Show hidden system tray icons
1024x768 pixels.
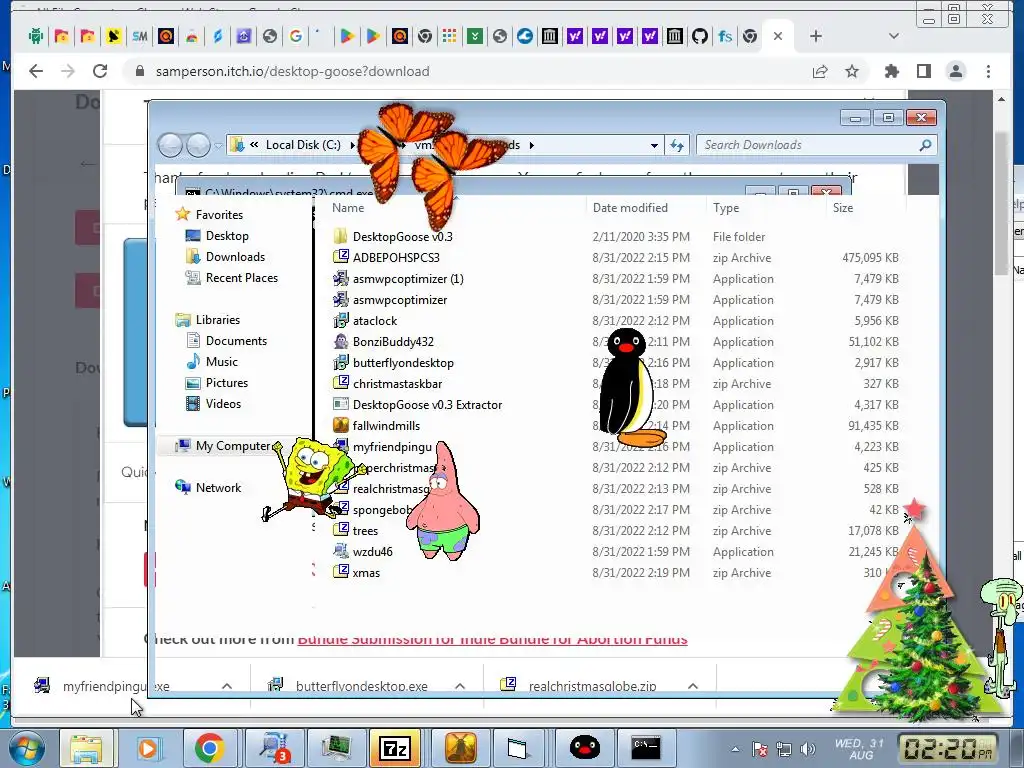point(735,749)
